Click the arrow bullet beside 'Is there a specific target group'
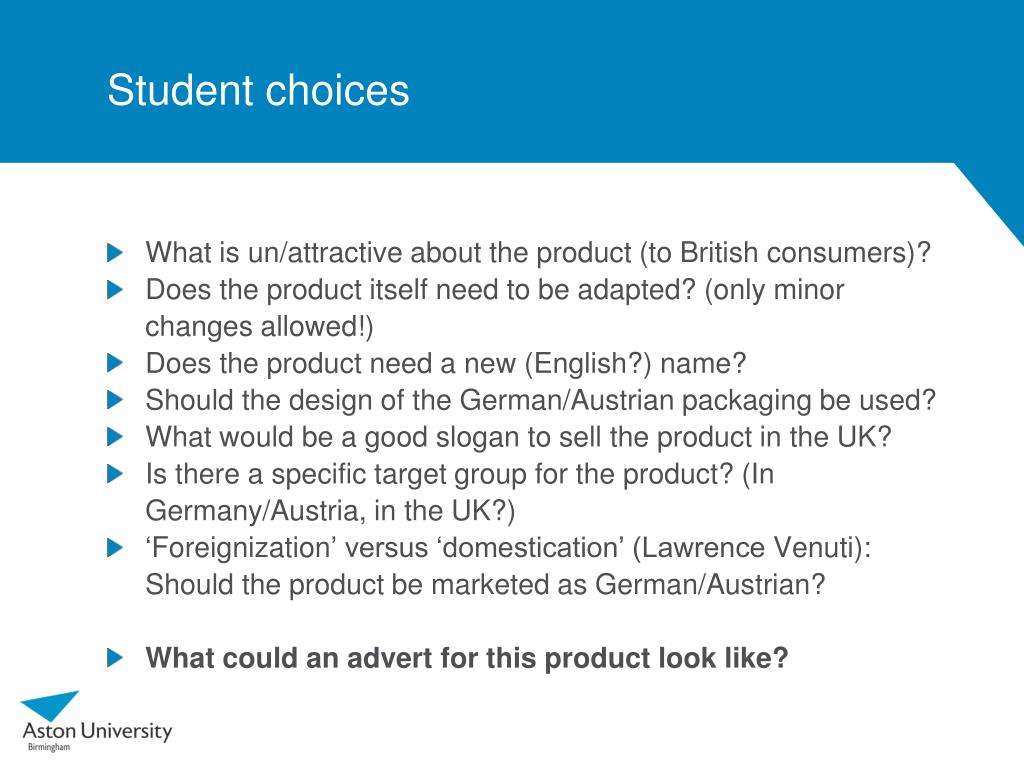 point(115,473)
